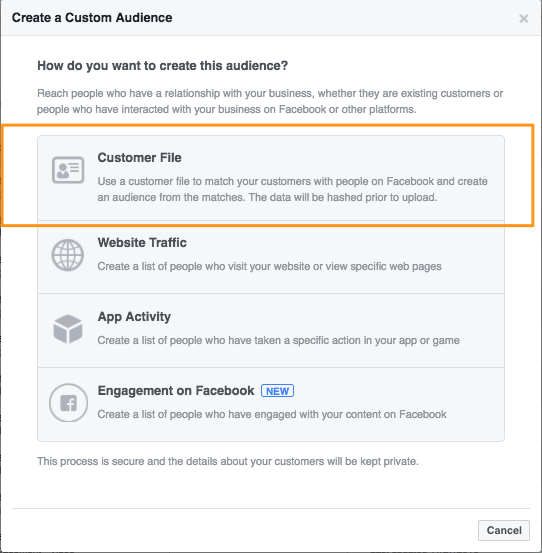The image size is (542, 553).
Task: Click the 'Use a customer file to match' description
Action: tap(292, 189)
